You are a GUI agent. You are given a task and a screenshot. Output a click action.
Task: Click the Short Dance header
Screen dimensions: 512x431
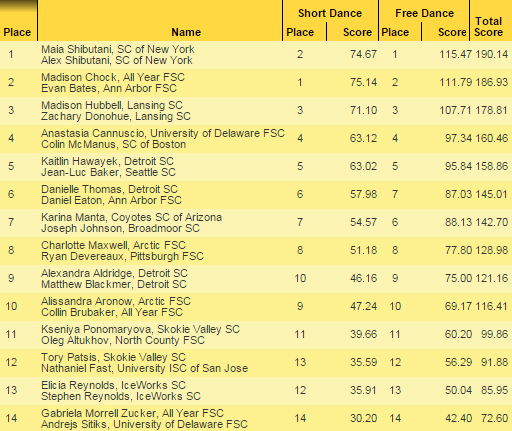coord(330,13)
